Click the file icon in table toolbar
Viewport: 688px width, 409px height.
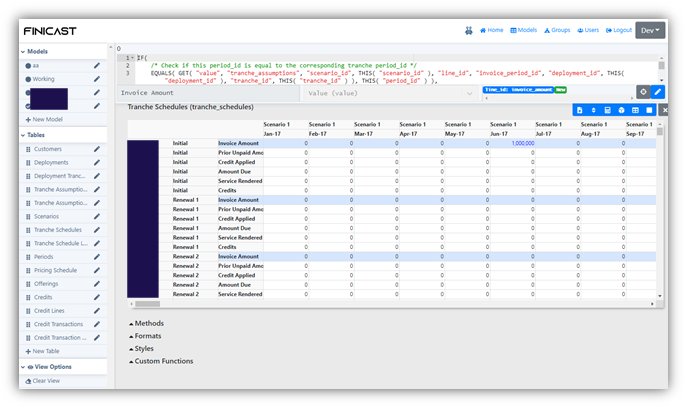[x=580, y=110]
